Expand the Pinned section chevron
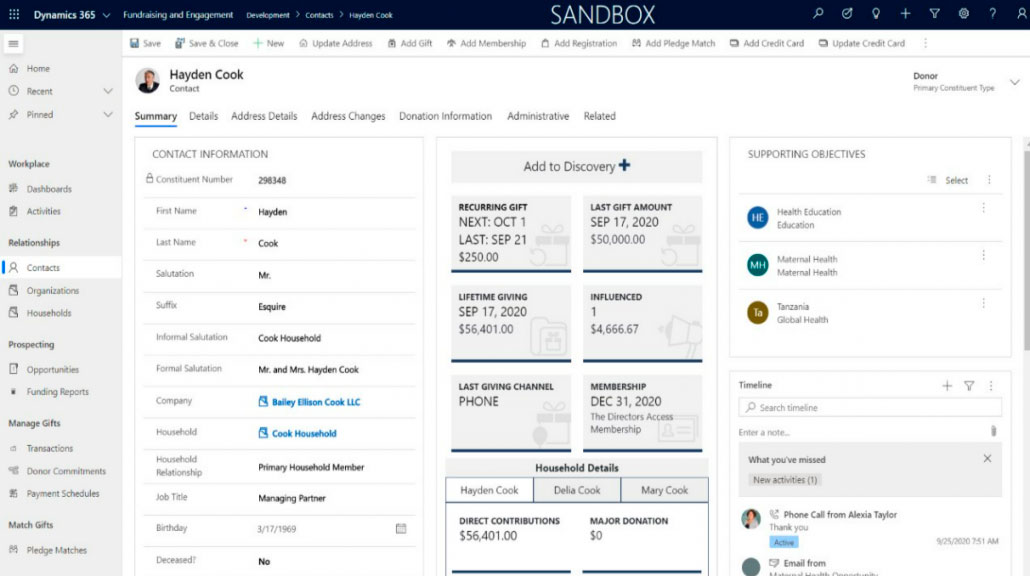Viewport: 1030px width, 576px height. [x=108, y=114]
